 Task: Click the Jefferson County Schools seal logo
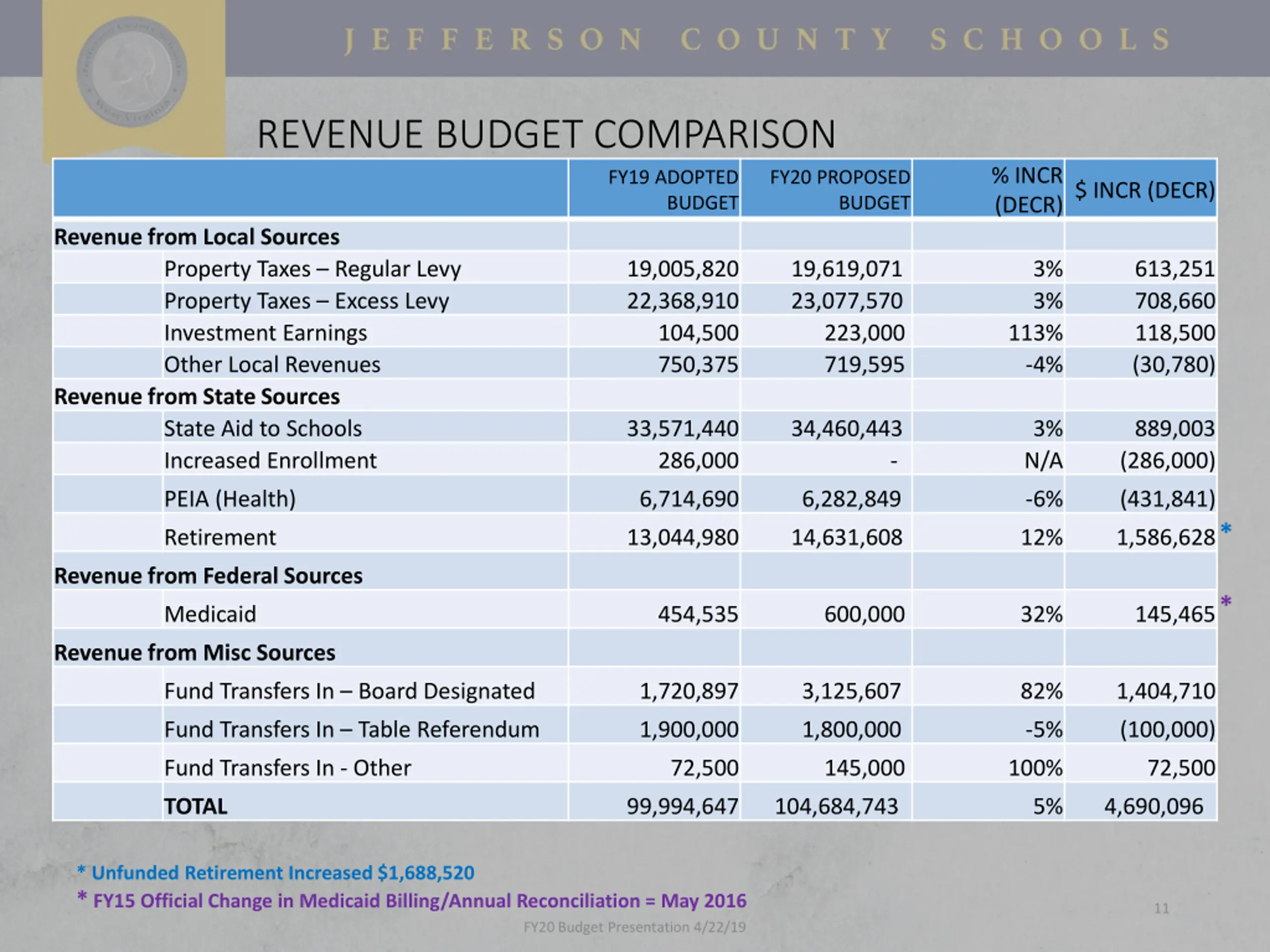click(132, 72)
